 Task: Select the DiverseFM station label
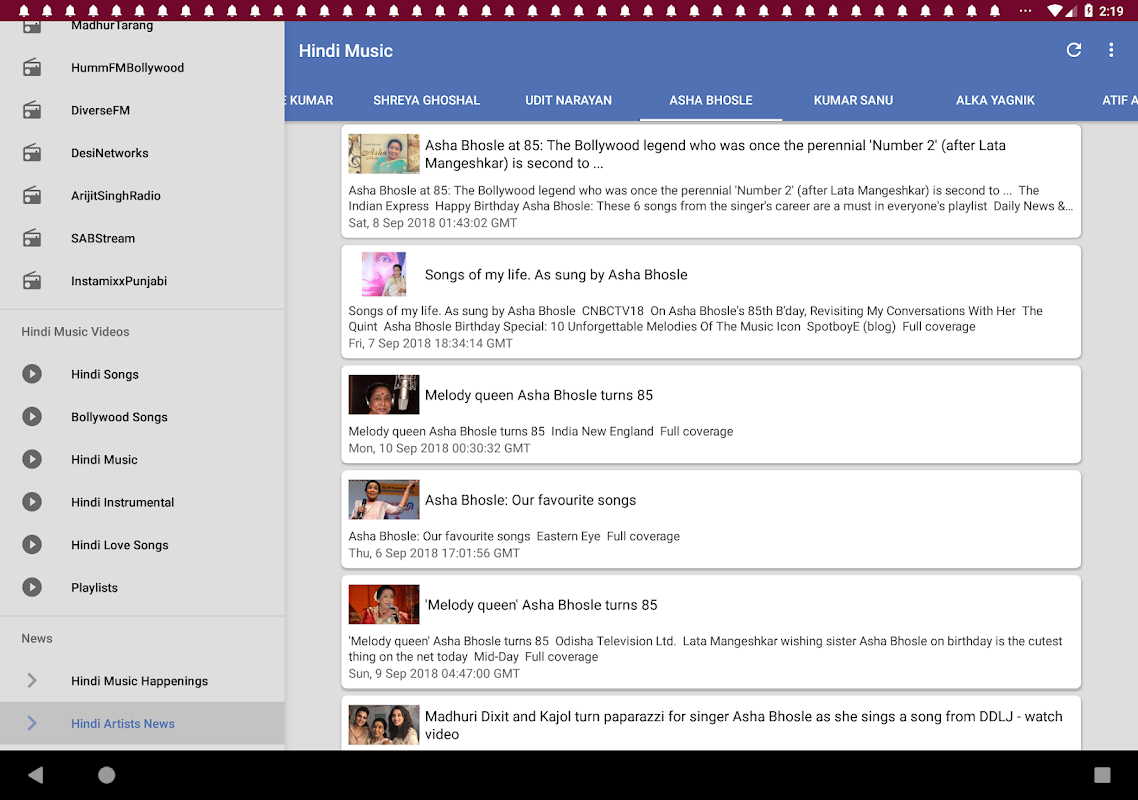tap(100, 110)
